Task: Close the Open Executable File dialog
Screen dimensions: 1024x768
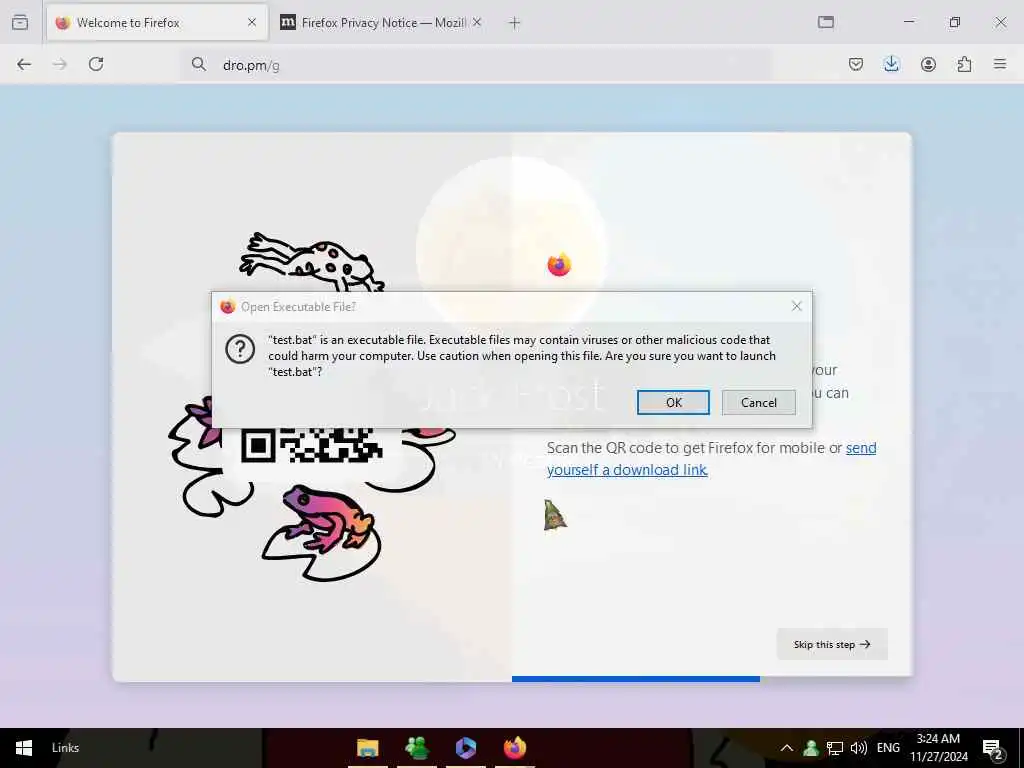Action: click(x=797, y=306)
